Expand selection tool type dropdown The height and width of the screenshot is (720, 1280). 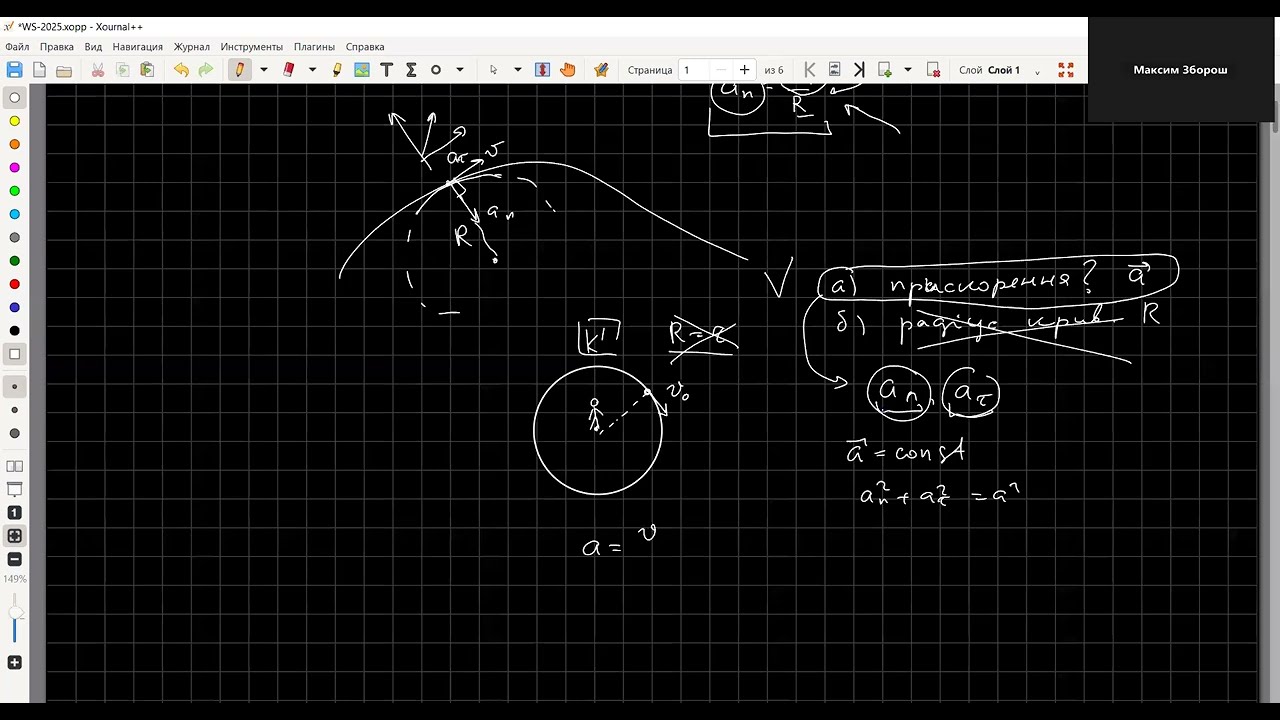[517, 70]
